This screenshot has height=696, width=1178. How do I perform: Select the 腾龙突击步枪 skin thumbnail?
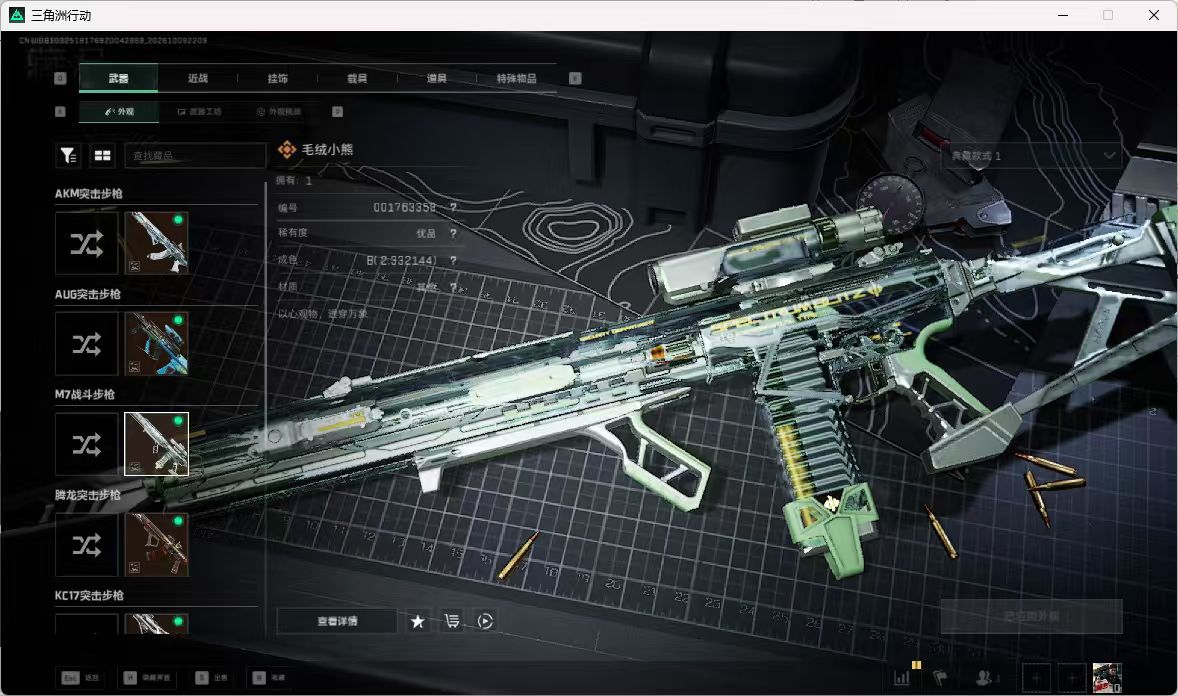(156, 544)
